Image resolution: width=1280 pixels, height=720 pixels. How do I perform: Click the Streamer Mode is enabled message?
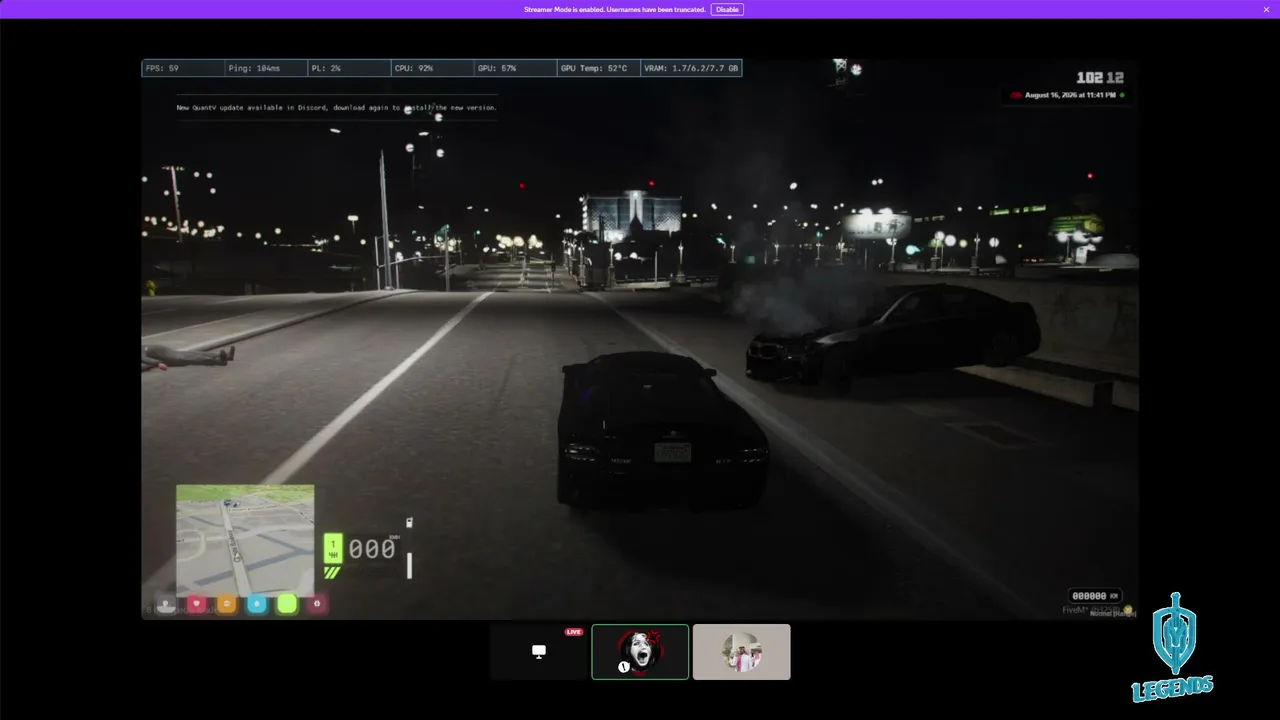click(x=615, y=9)
